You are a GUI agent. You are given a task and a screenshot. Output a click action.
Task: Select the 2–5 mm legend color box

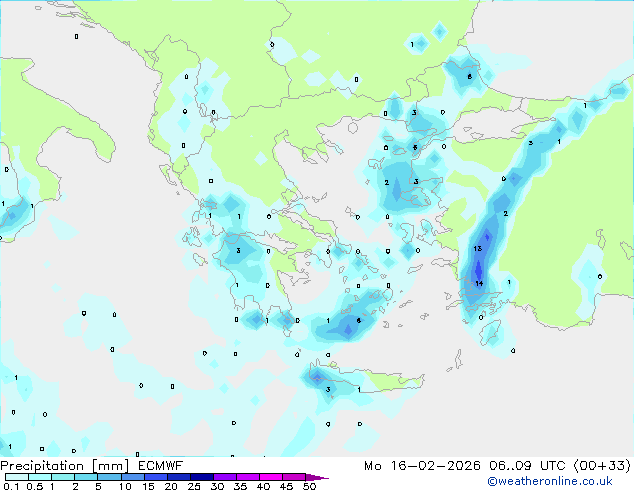[86, 477]
